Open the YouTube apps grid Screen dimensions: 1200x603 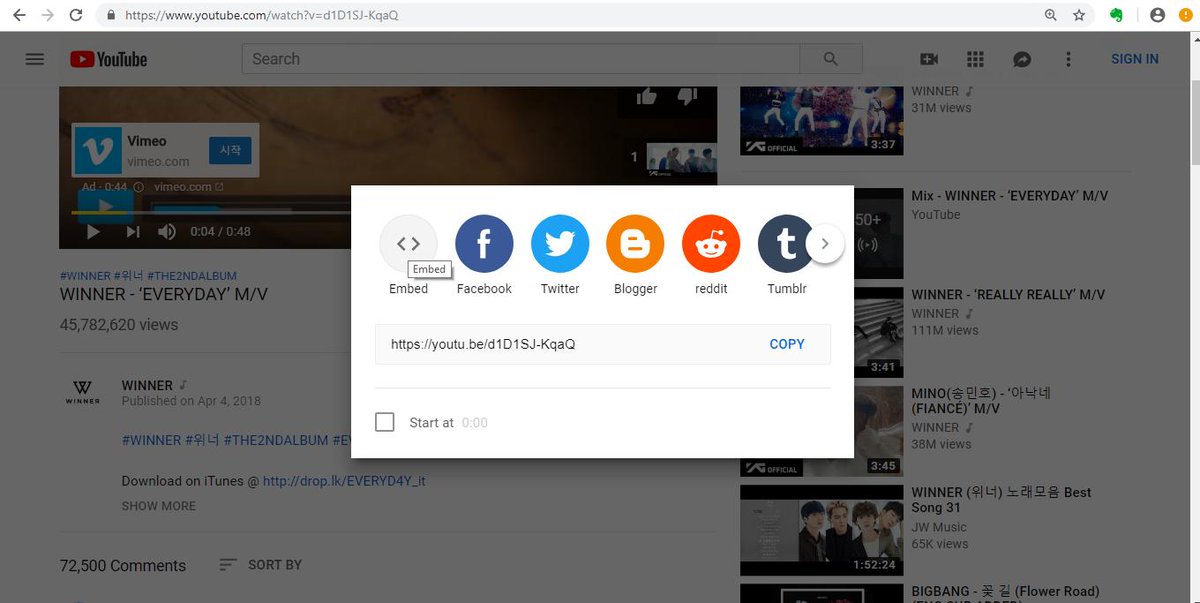pyautogui.click(x=975, y=59)
